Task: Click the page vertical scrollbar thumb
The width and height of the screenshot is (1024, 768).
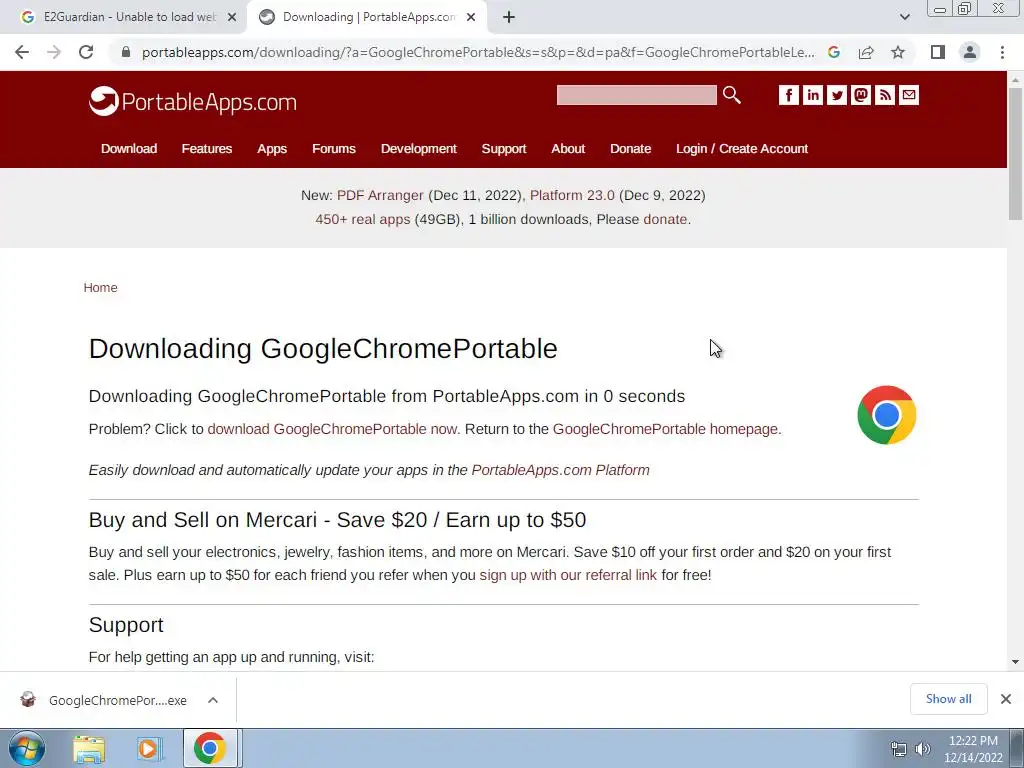Action: tap(1015, 153)
